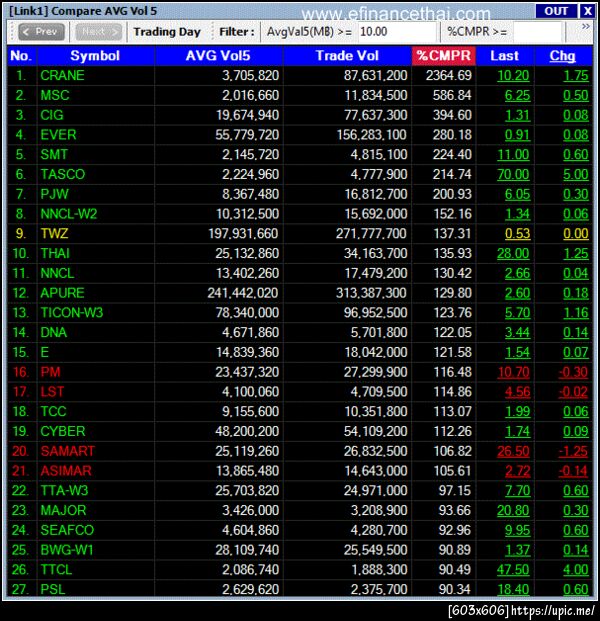Select the Trading Day toolbar label
The height and width of the screenshot is (621, 600).
(x=167, y=32)
